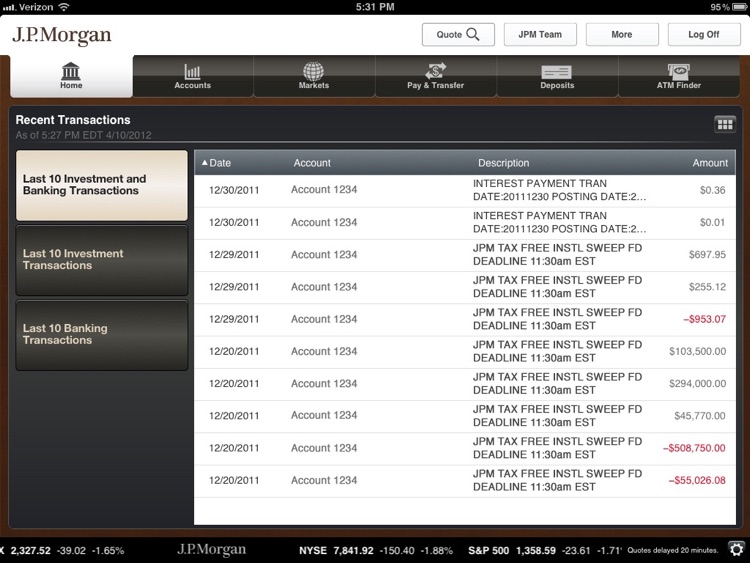Select the -$508,750.00 transaction amount

pos(694,448)
